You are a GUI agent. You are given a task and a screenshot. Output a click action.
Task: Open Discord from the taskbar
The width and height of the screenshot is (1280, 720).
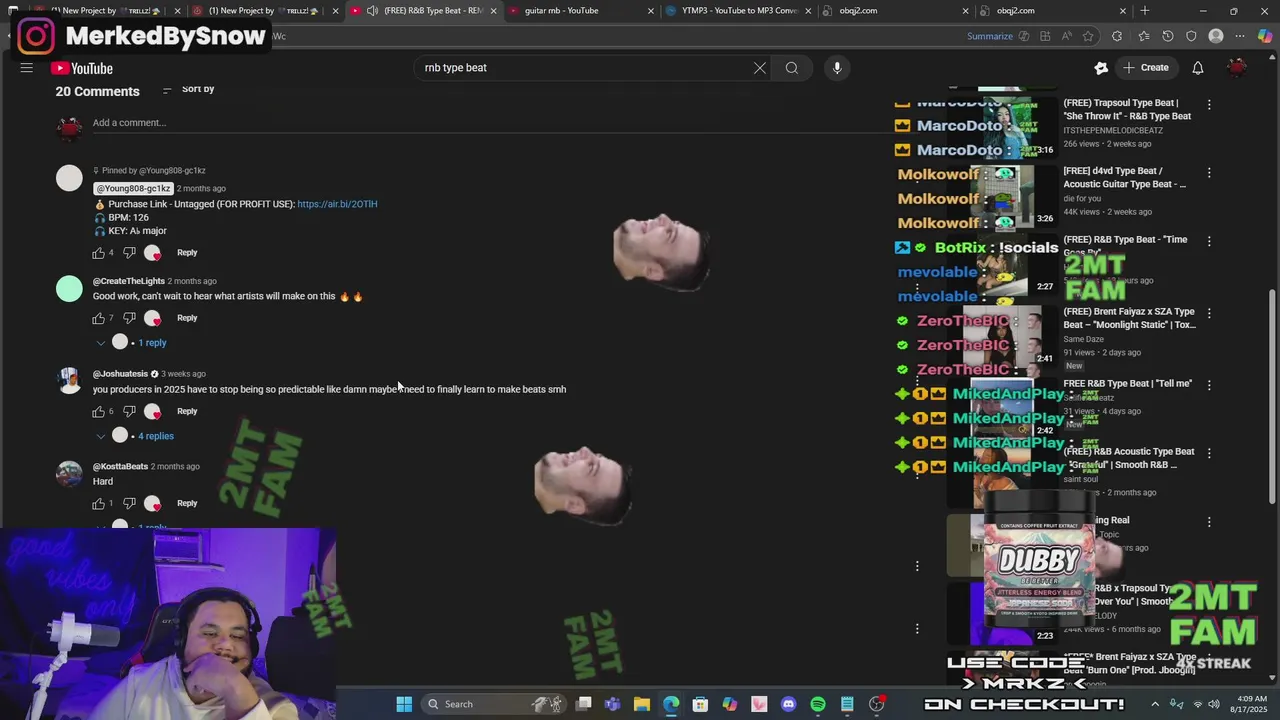[x=789, y=704]
